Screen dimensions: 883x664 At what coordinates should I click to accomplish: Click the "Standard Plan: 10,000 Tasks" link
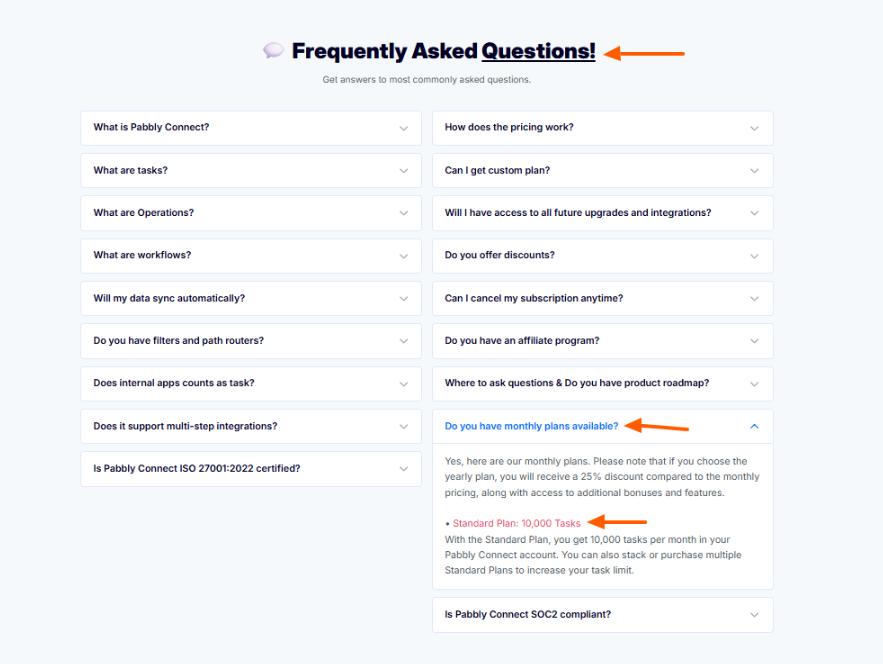tap(516, 523)
